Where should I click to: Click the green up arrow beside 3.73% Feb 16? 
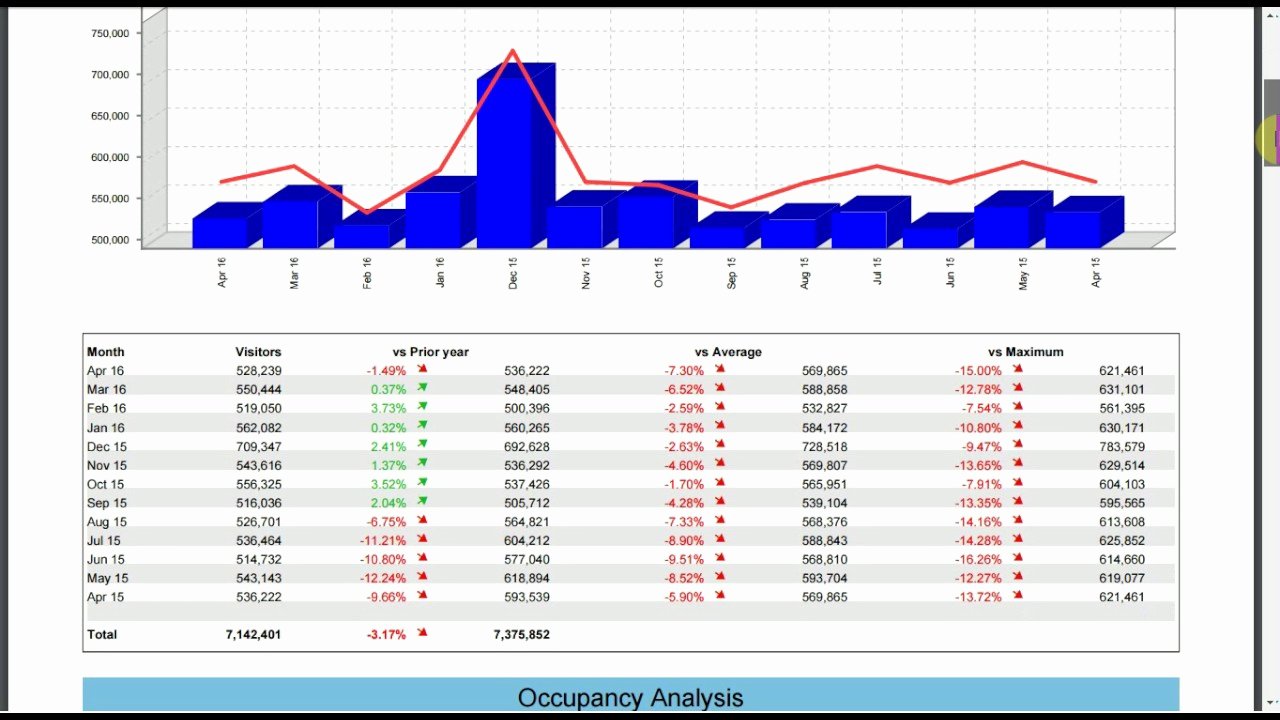click(422, 407)
